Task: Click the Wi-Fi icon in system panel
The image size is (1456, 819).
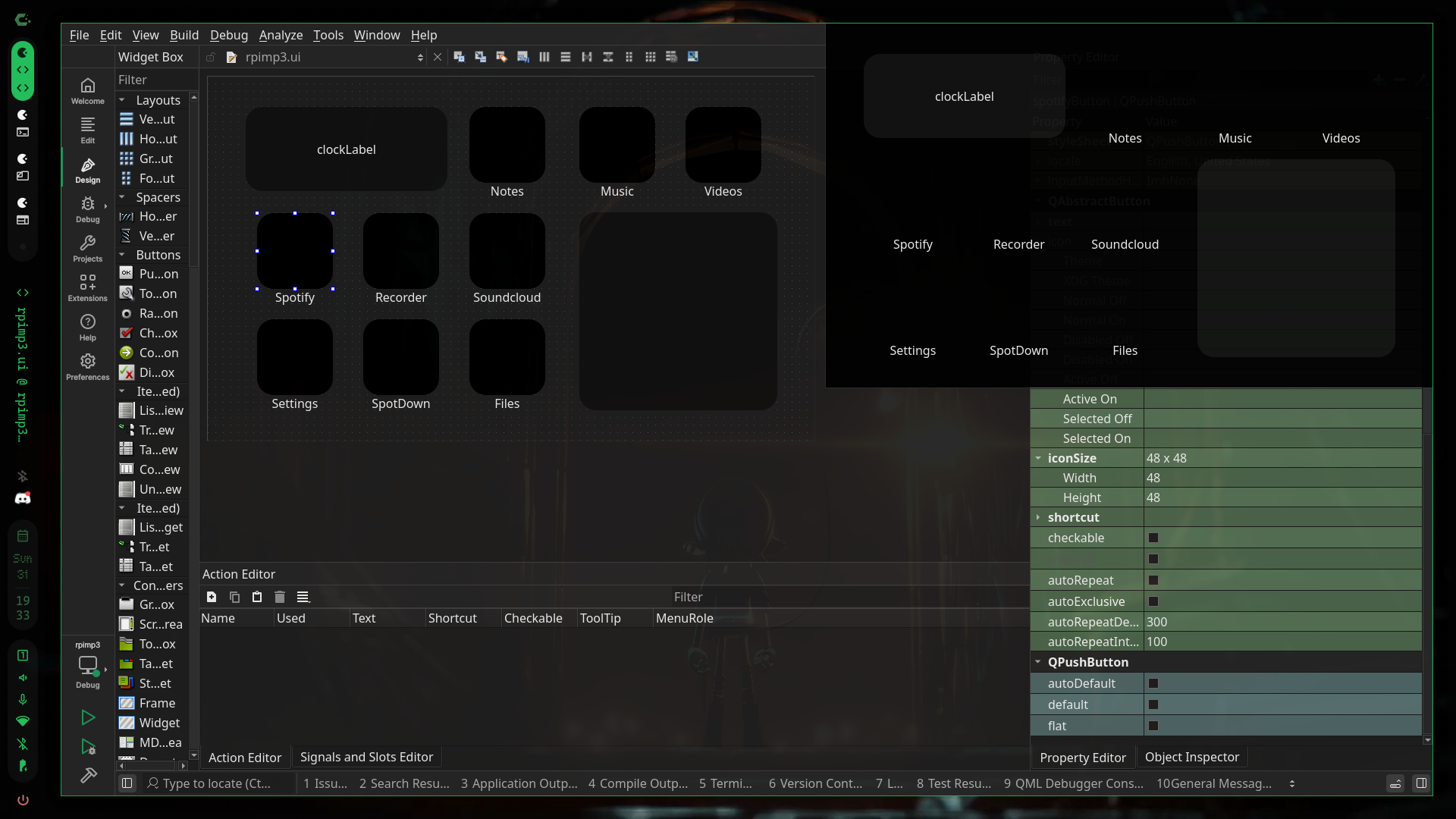Action: (23, 720)
